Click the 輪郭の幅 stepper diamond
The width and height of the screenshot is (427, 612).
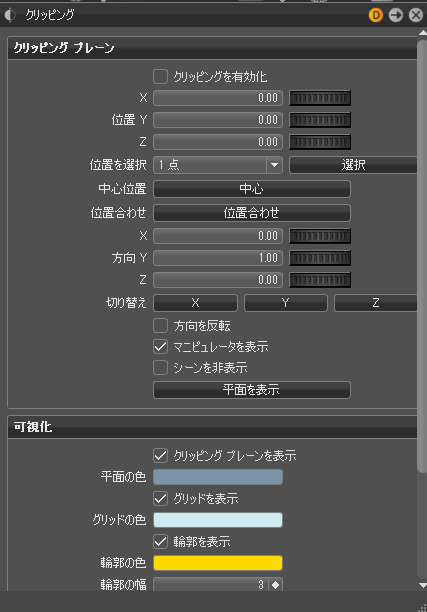(276, 585)
